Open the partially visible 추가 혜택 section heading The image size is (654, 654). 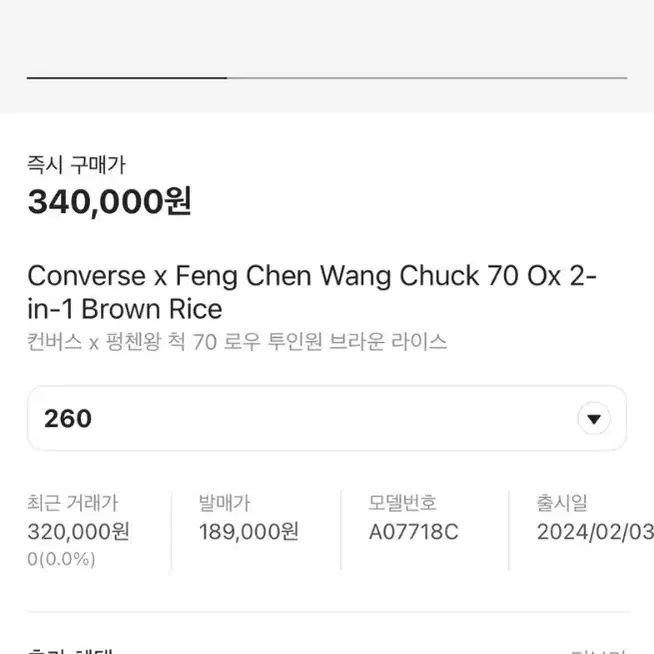[70, 651]
